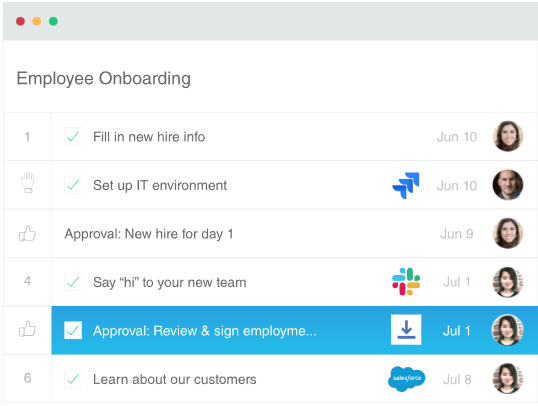
Task: Open the Approval: New hire for day 1 task
Action: click(x=149, y=234)
